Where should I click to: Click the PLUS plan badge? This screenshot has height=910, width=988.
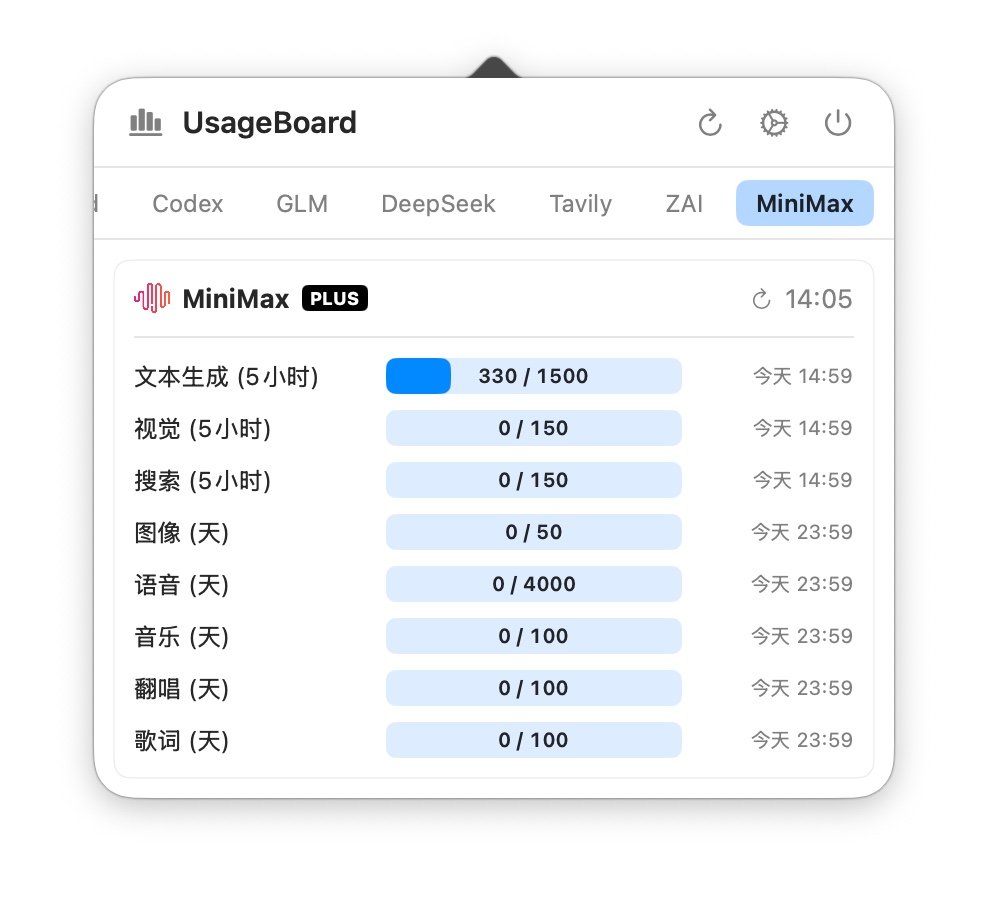click(335, 298)
